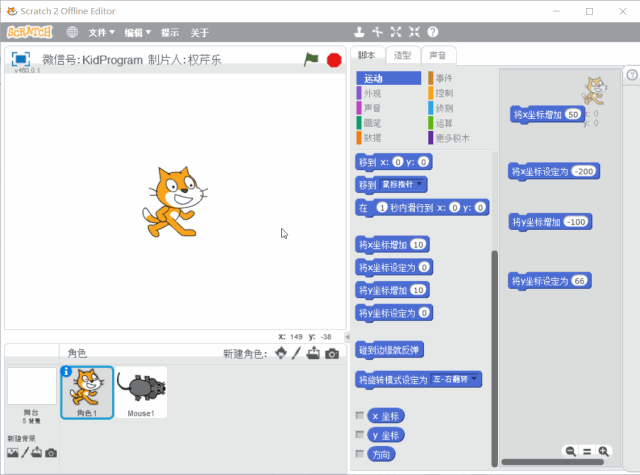Switch to the 脚本 tab
This screenshot has width=640, height=475.
pyautogui.click(x=367, y=55)
